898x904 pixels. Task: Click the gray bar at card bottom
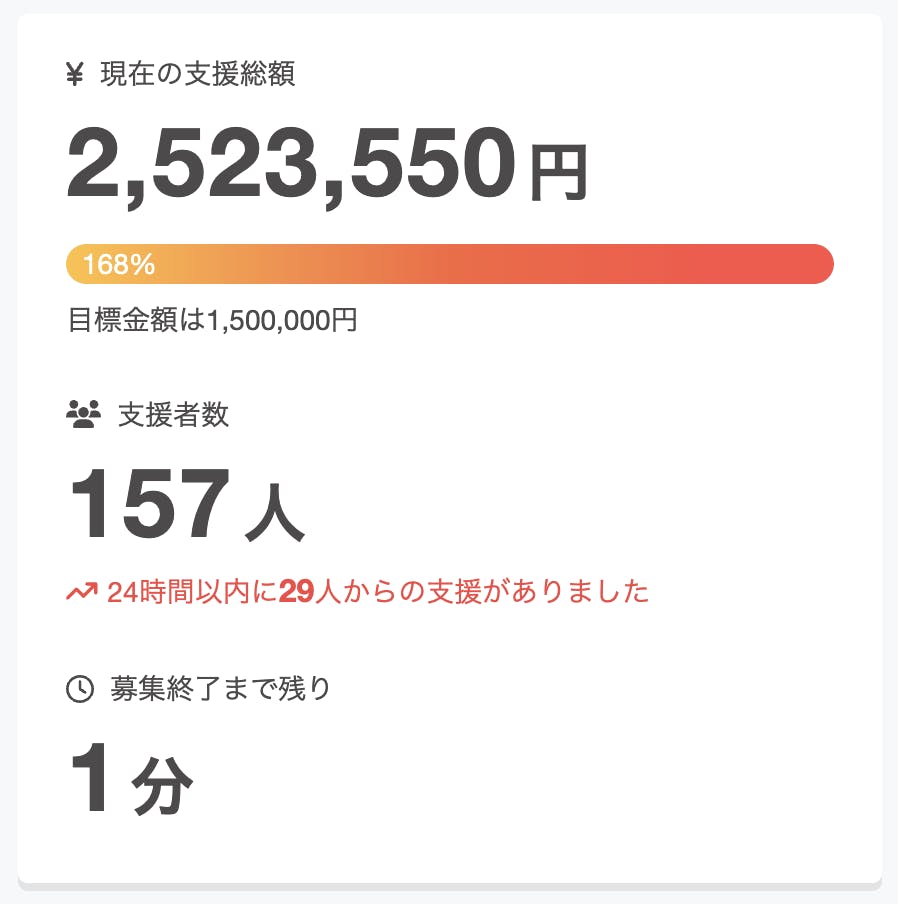point(449,886)
